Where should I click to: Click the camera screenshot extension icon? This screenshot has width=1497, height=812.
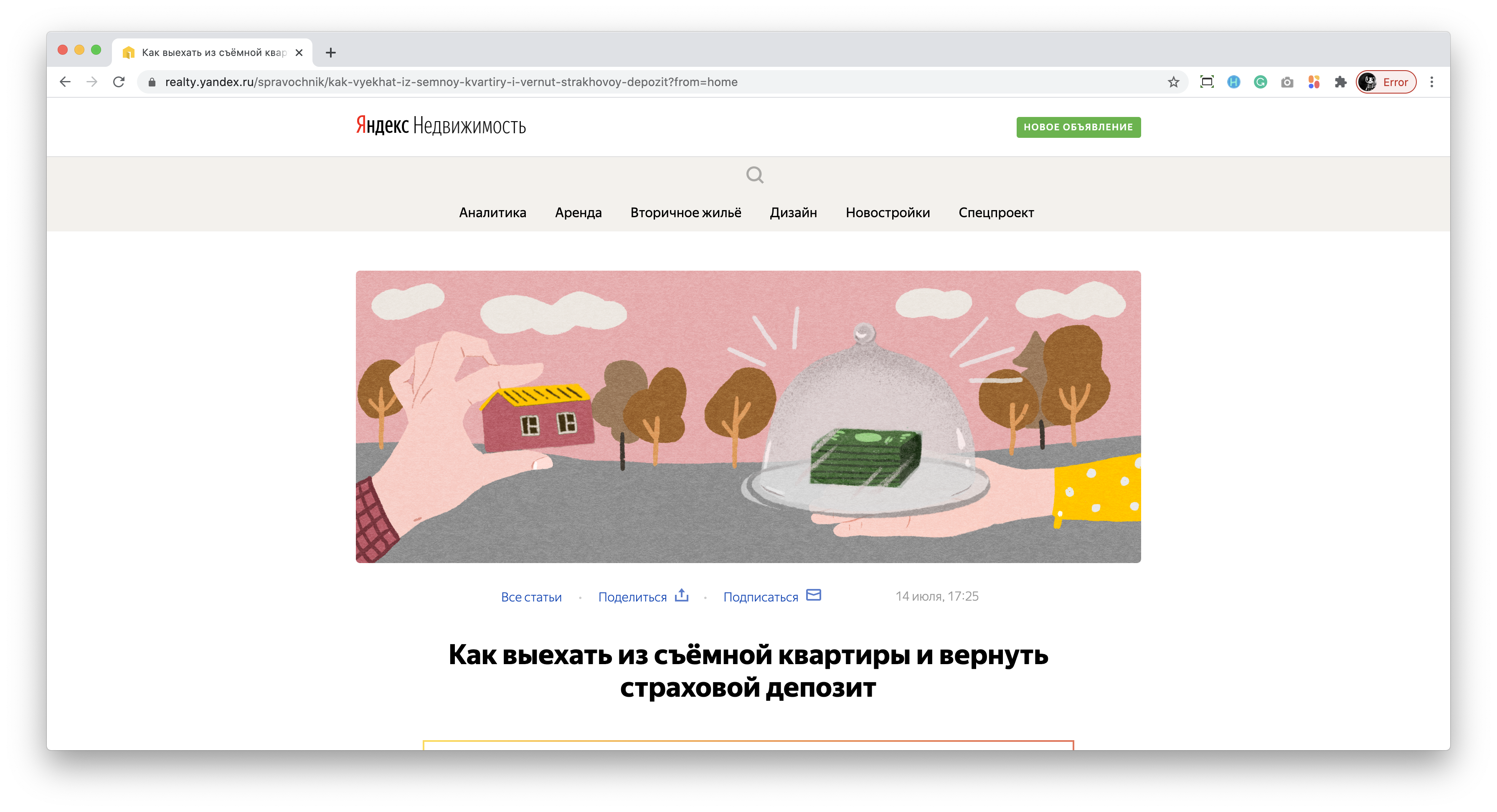tap(1286, 82)
